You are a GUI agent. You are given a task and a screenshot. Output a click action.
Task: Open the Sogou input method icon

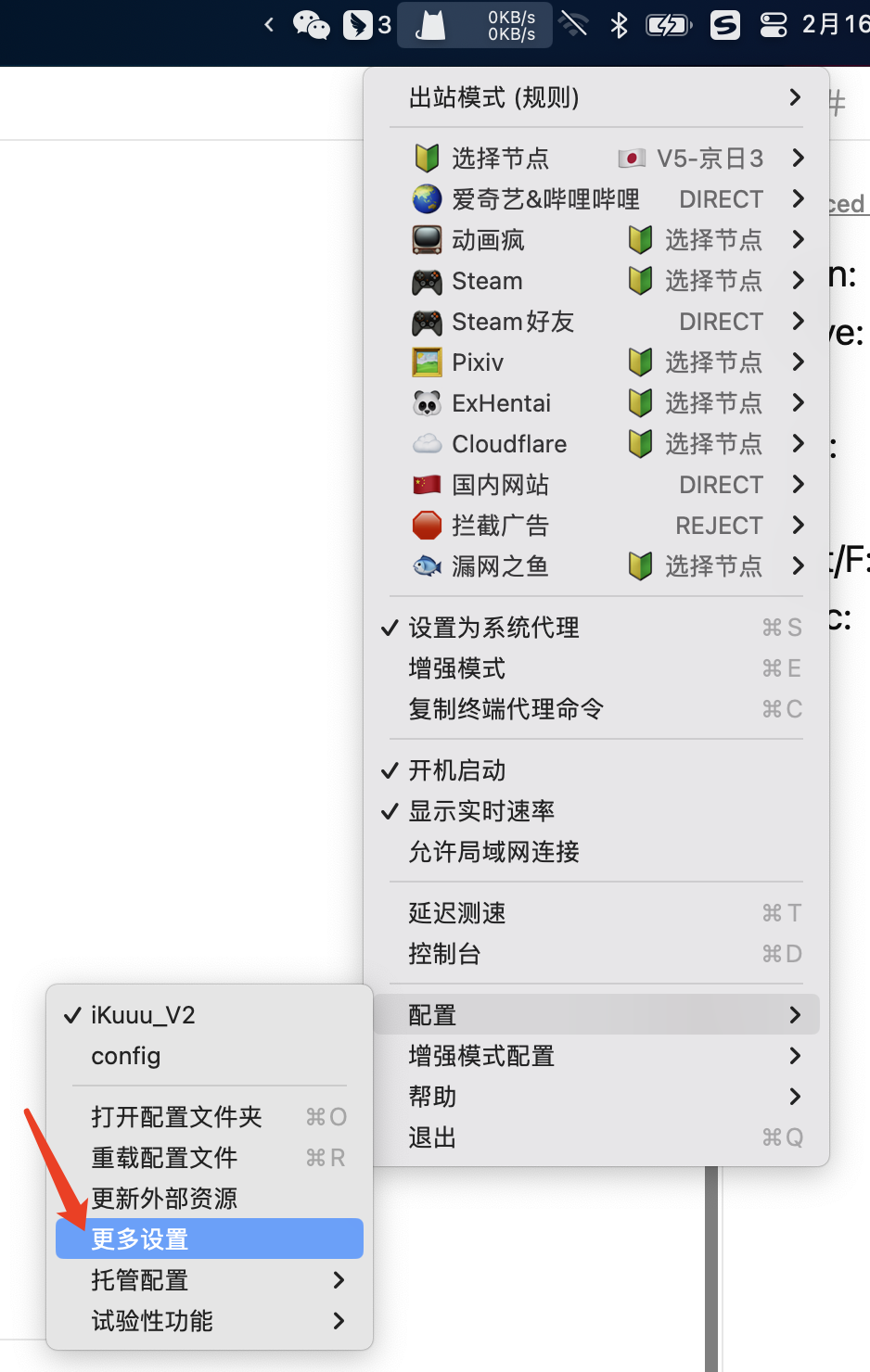click(724, 25)
